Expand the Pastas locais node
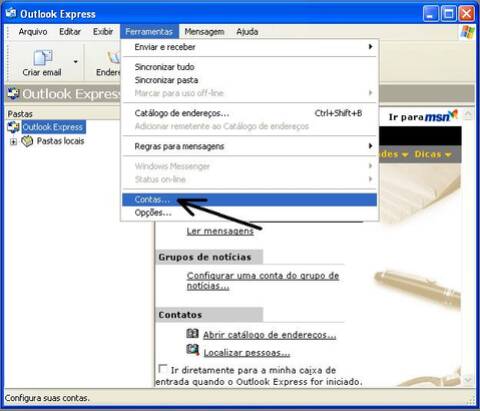 pos(13,142)
